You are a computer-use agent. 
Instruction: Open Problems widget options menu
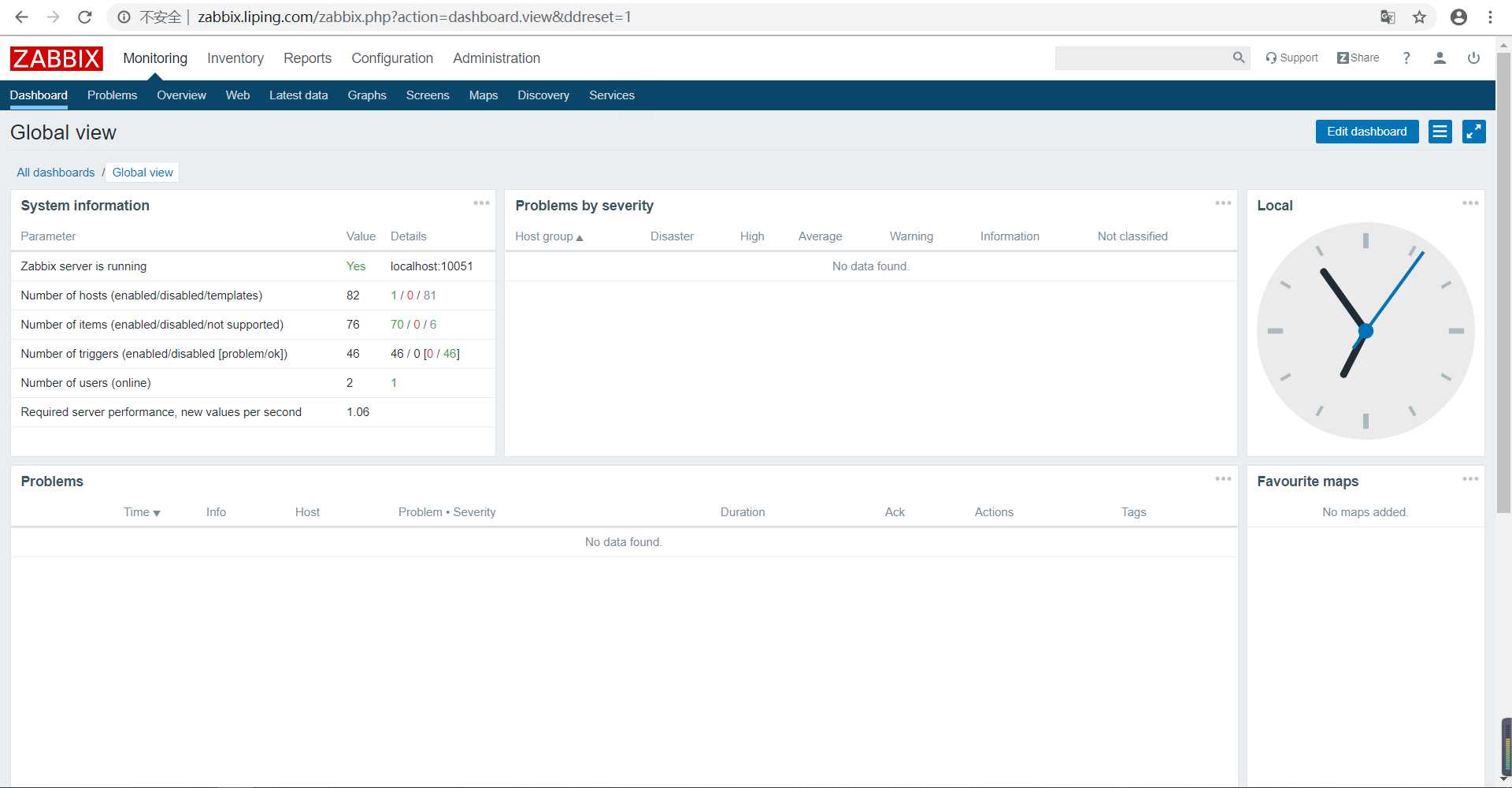pos(1223,479)
